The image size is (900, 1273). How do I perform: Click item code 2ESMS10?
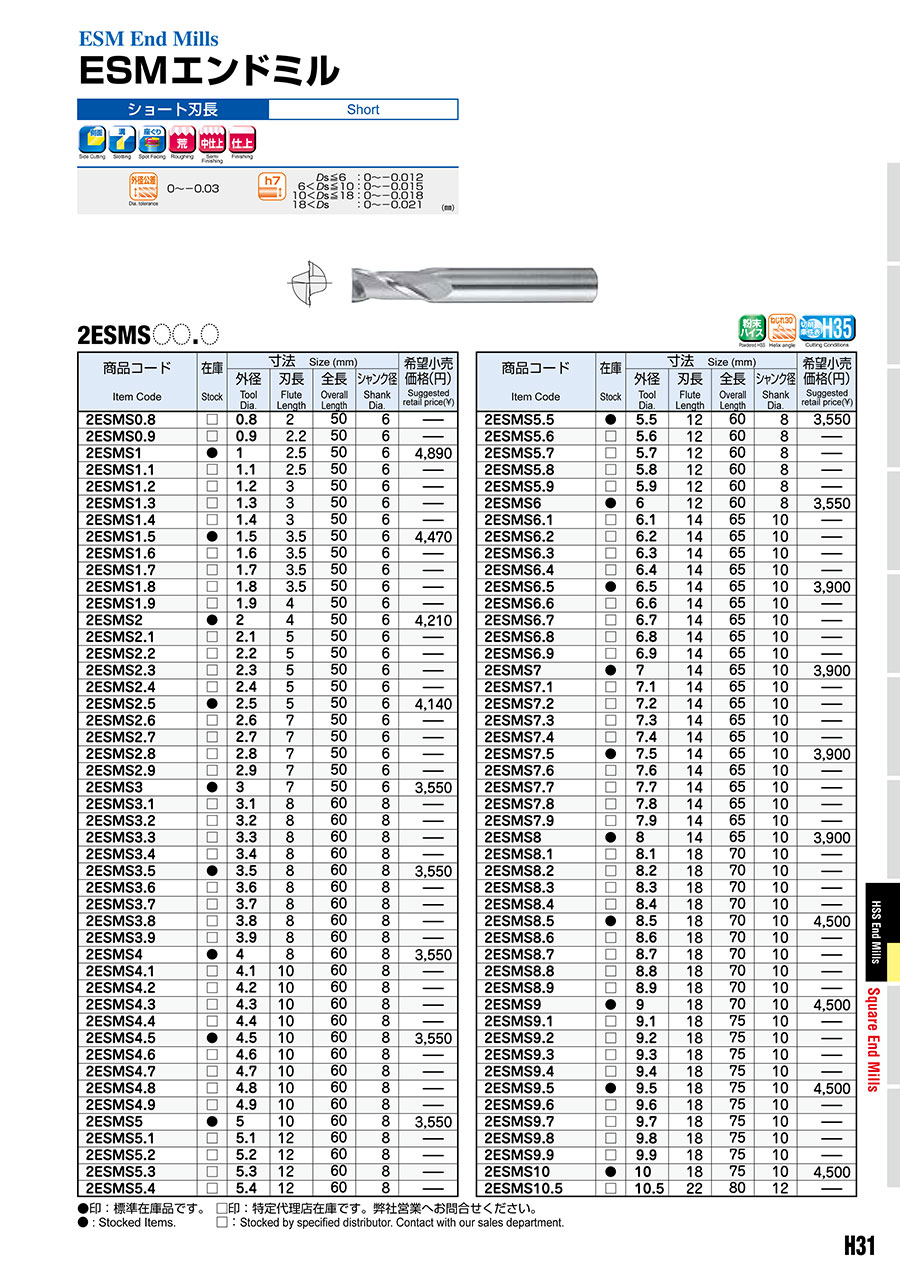517,1171
